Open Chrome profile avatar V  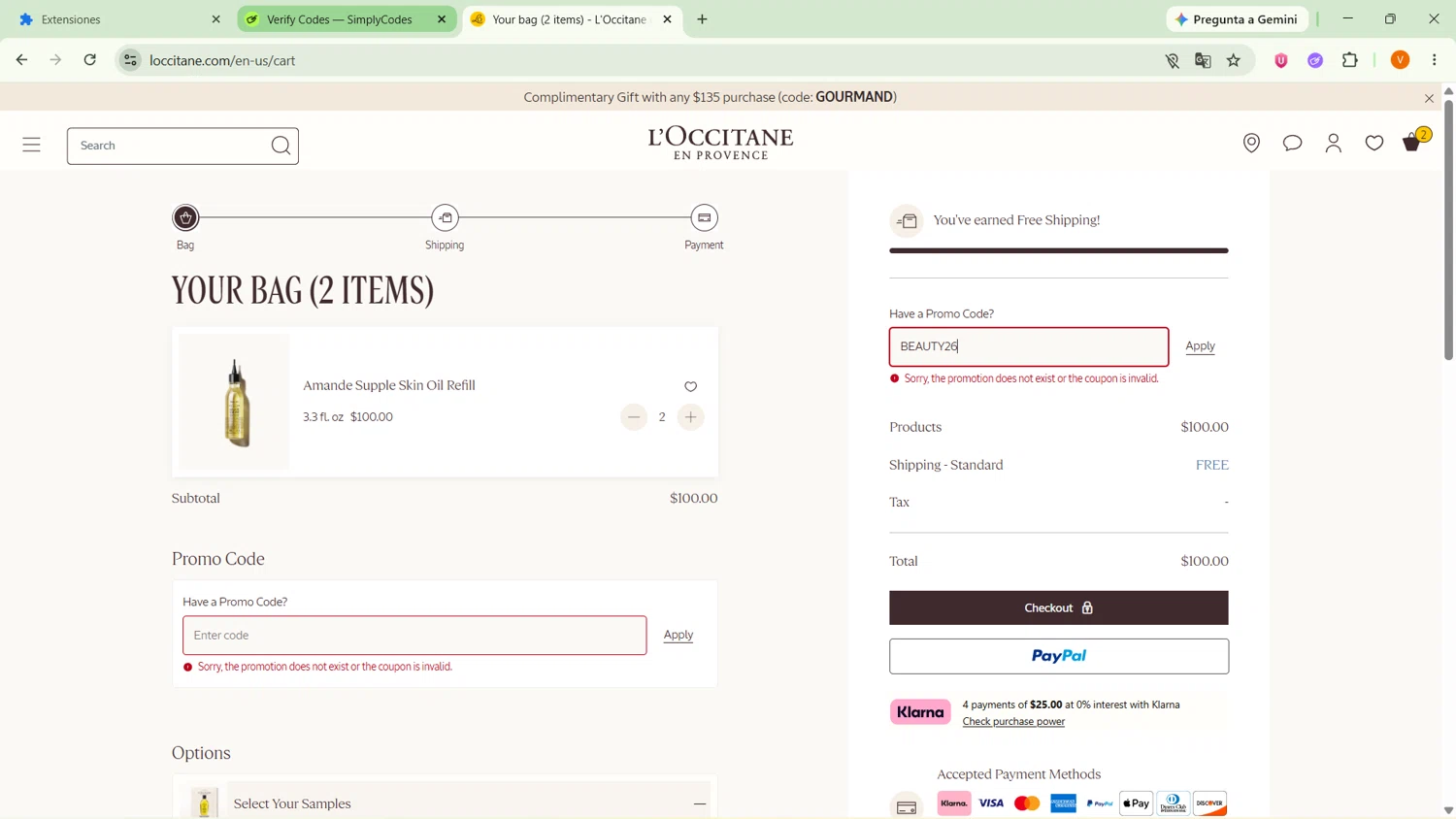pos(1400,60)
